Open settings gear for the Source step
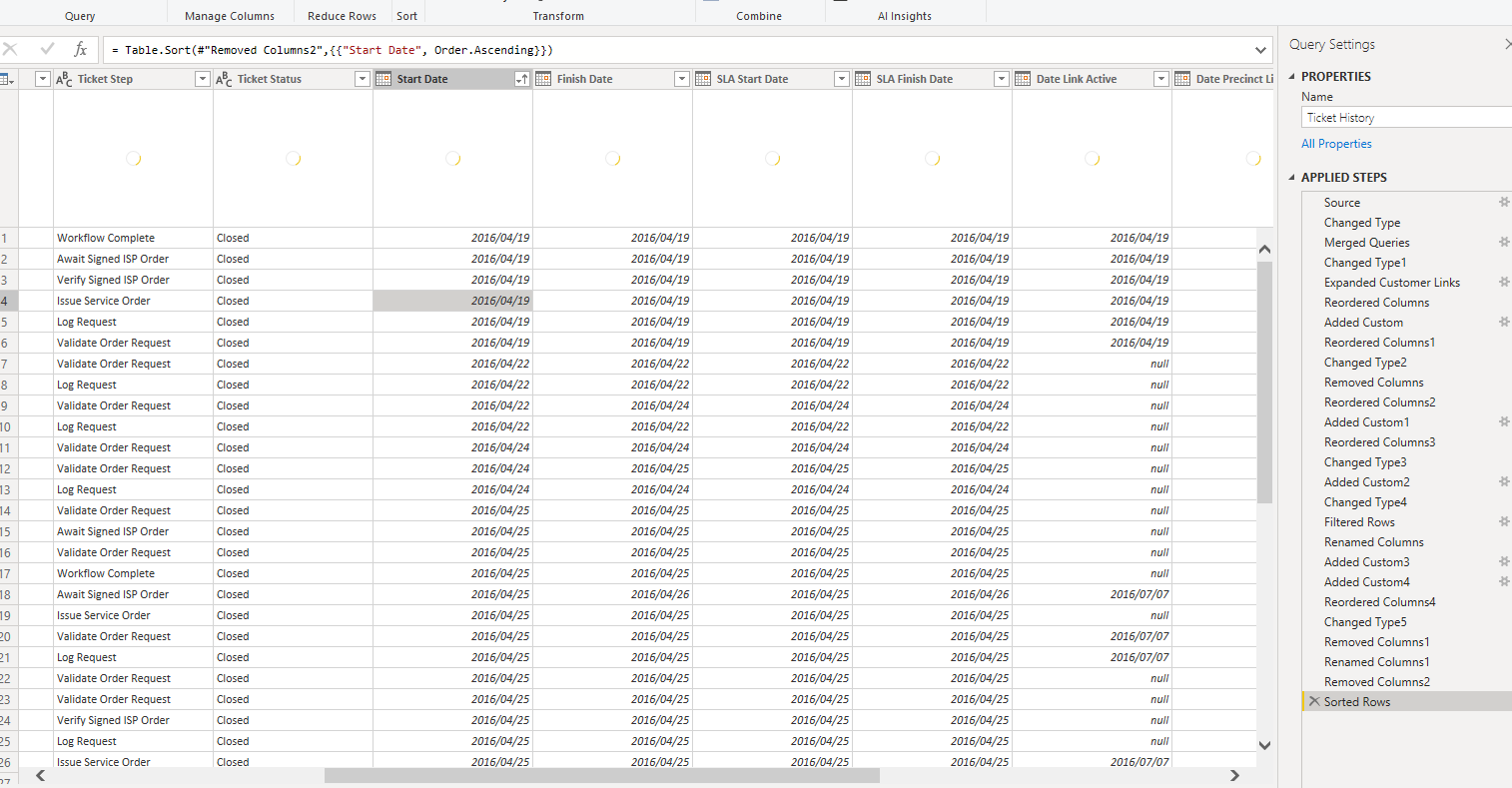Screen dimensions: 1512x788 point(1504,202)
